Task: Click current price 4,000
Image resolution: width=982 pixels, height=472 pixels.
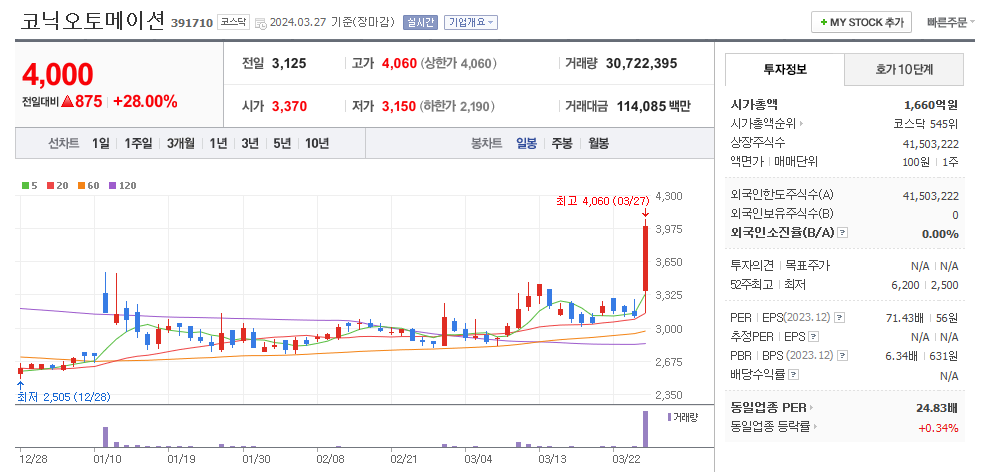Action: click(x=58, y=74)
